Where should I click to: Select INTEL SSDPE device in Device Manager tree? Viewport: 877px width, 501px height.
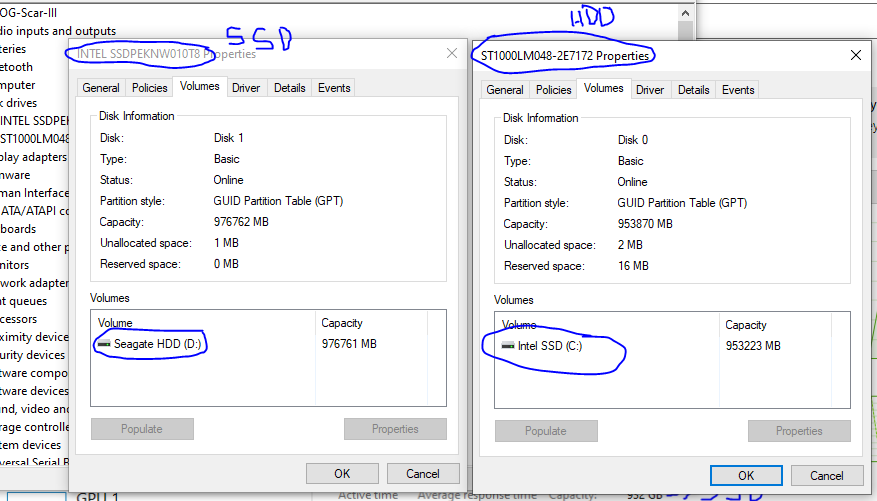(x=34, y=121)
